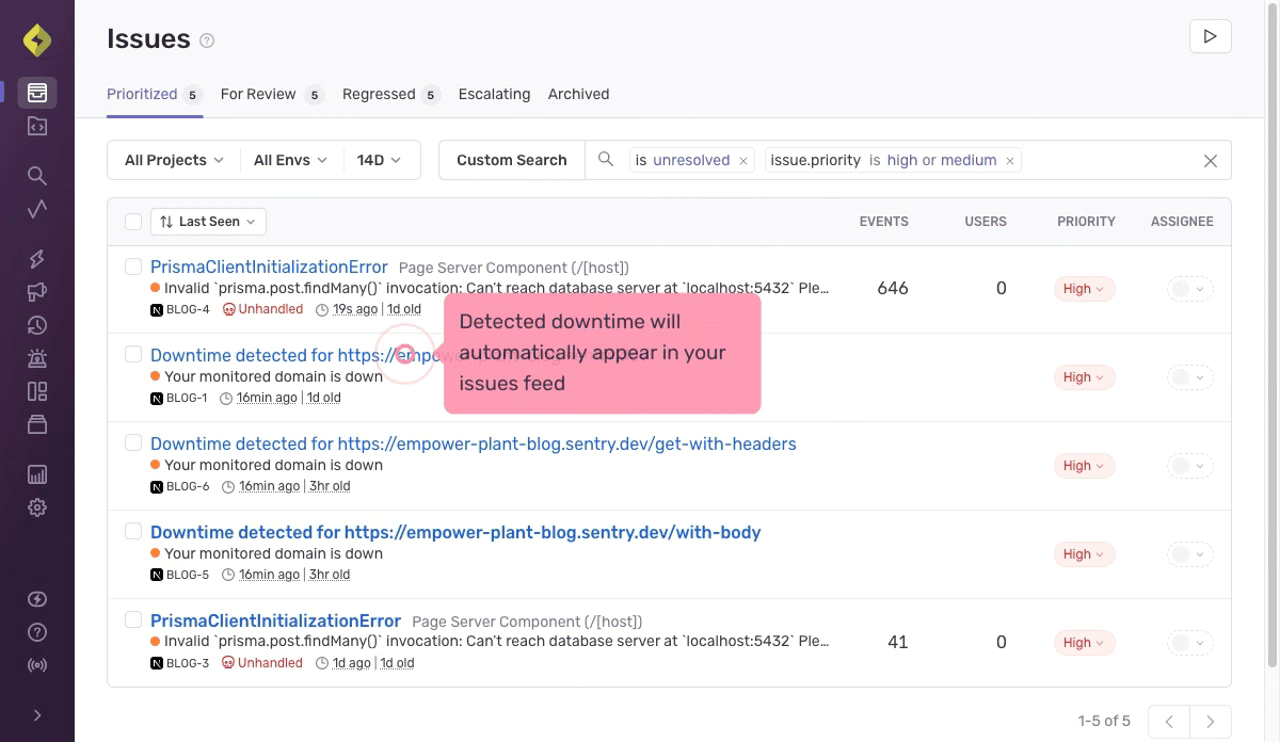Image resolution: width=1280 pixels, height=742 pixels.
Task: Select the BLOG-4 PrismaClientInitializationError checkbox
Action: pyautogui.click(x=133, y=266)
